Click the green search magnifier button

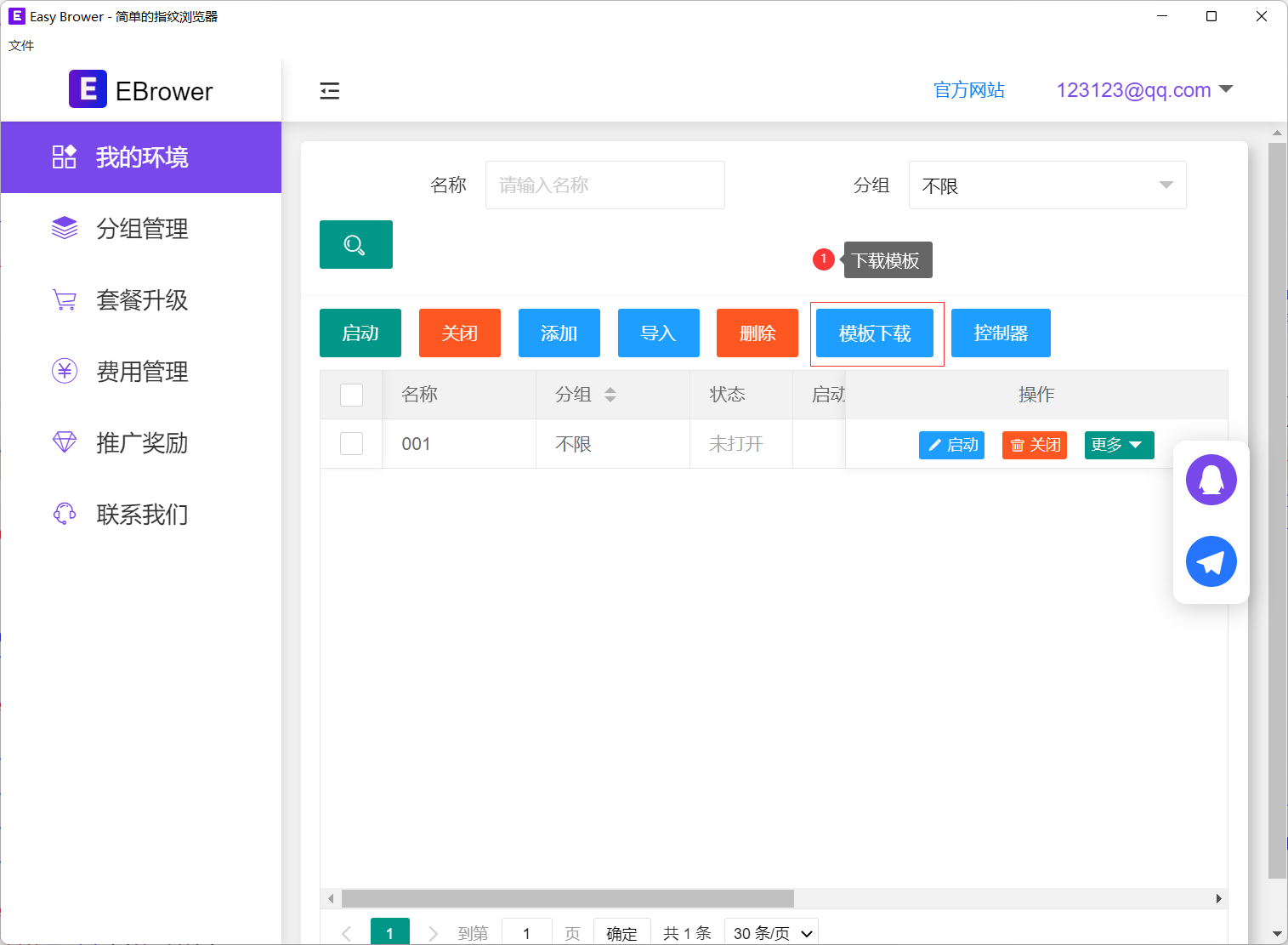(356, 245)
